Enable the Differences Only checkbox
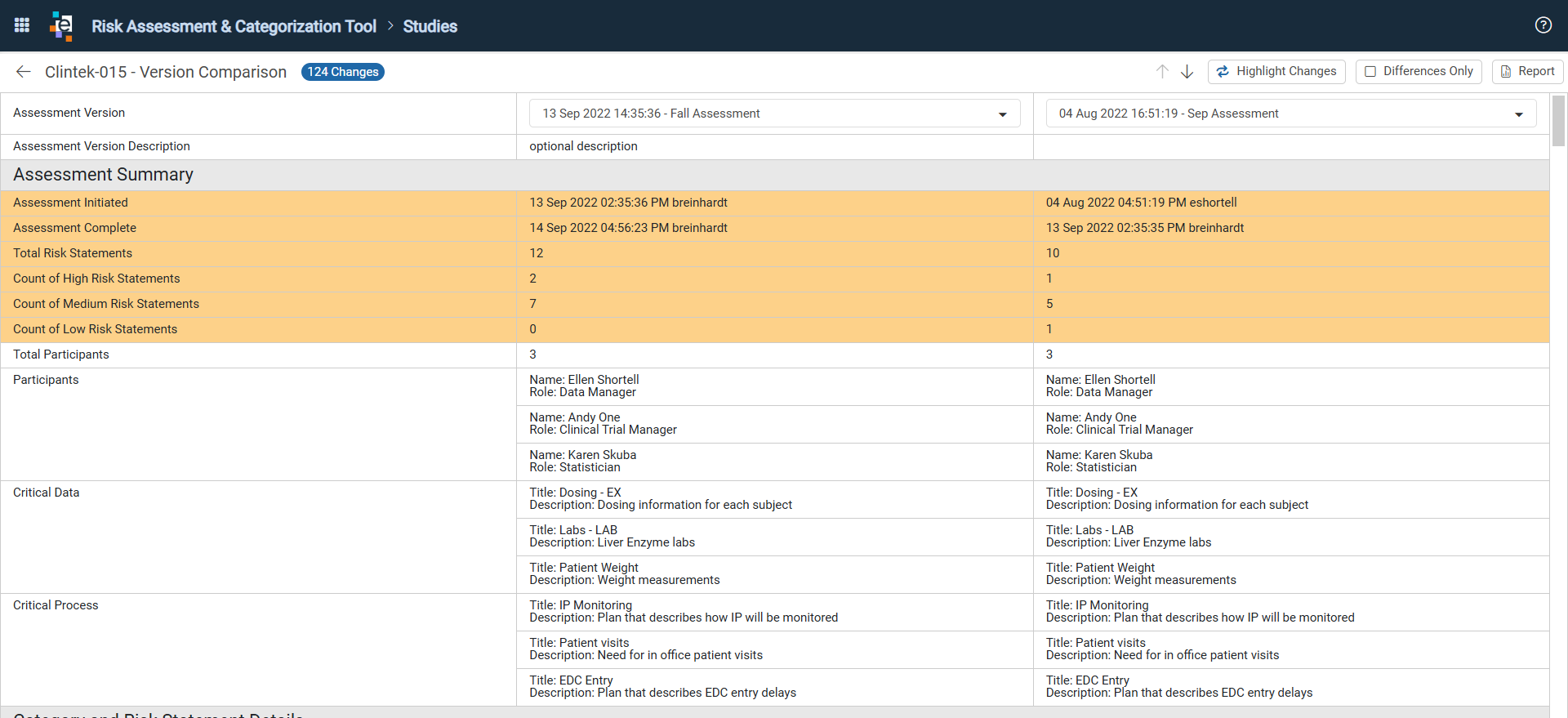The image size is (1568, 718). pos(1370,72)
